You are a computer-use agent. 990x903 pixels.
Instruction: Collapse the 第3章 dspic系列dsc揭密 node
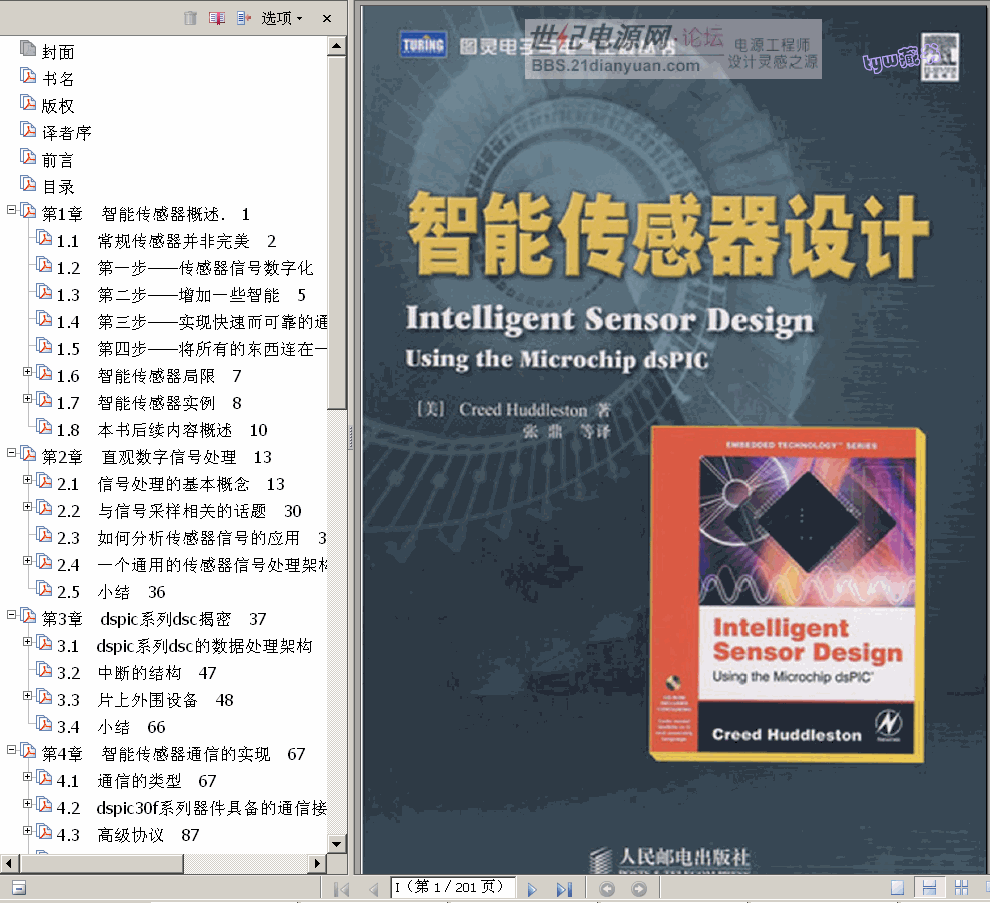click(11, 615)
